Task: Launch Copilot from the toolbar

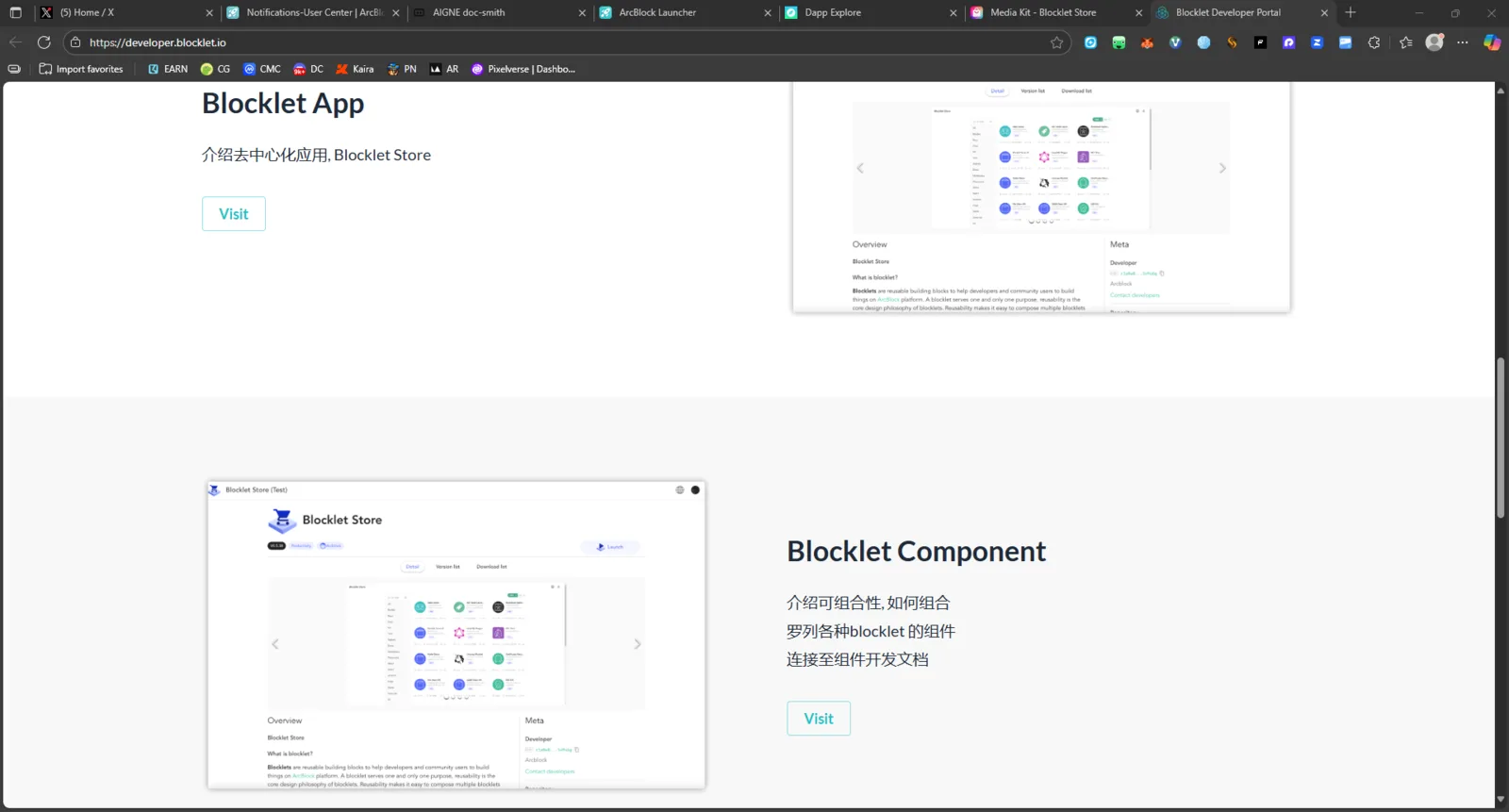Action: (x=1492, y=42)
